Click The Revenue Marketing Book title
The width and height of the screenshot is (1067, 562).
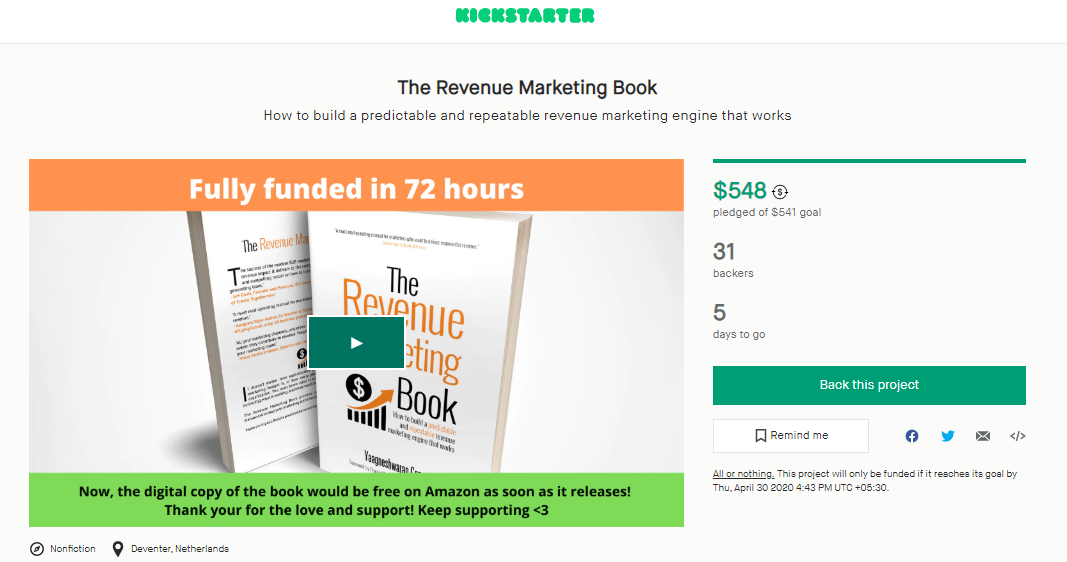click(x=527, y=88)
